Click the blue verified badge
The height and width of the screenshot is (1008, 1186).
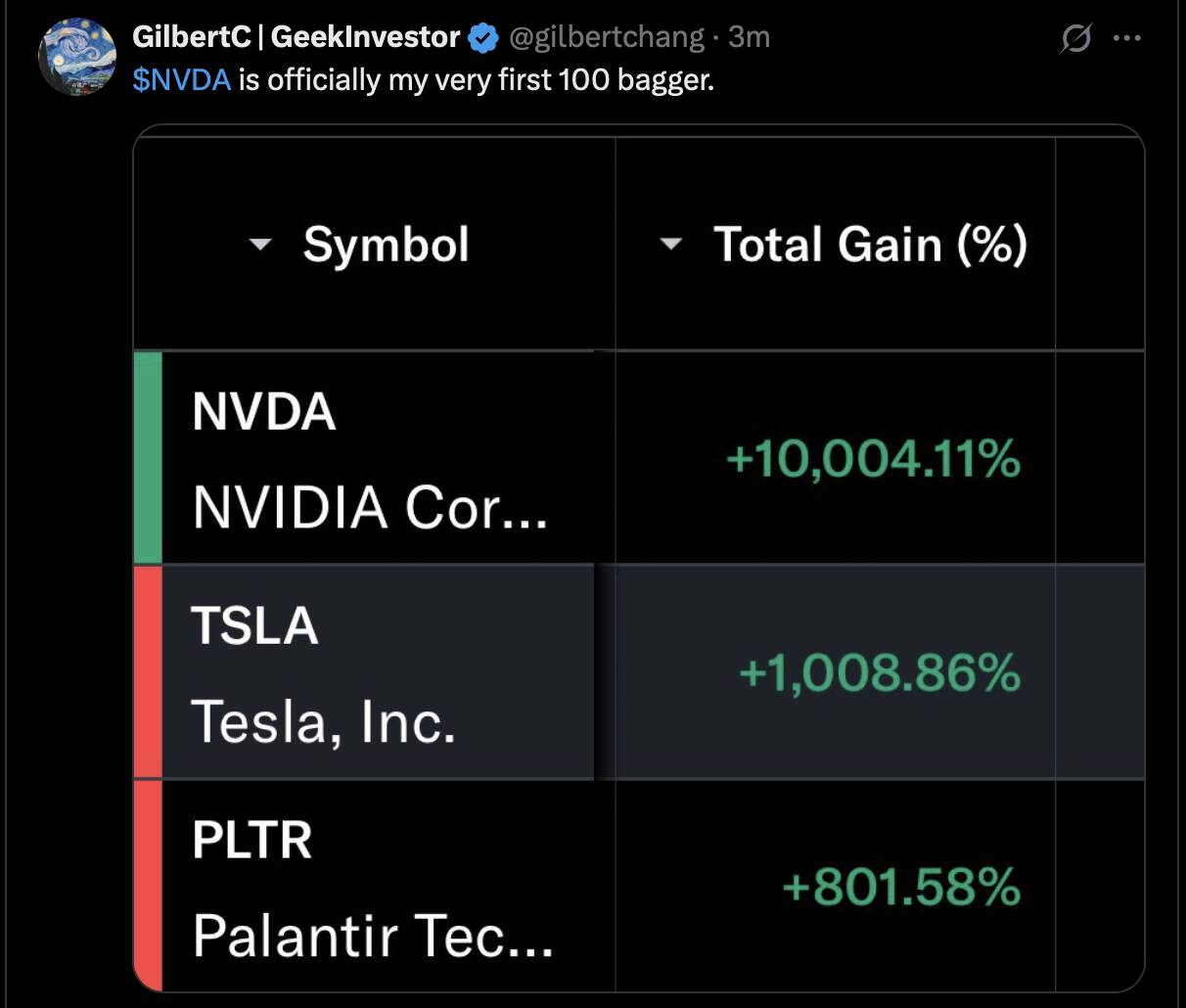(x=483, y=38)
